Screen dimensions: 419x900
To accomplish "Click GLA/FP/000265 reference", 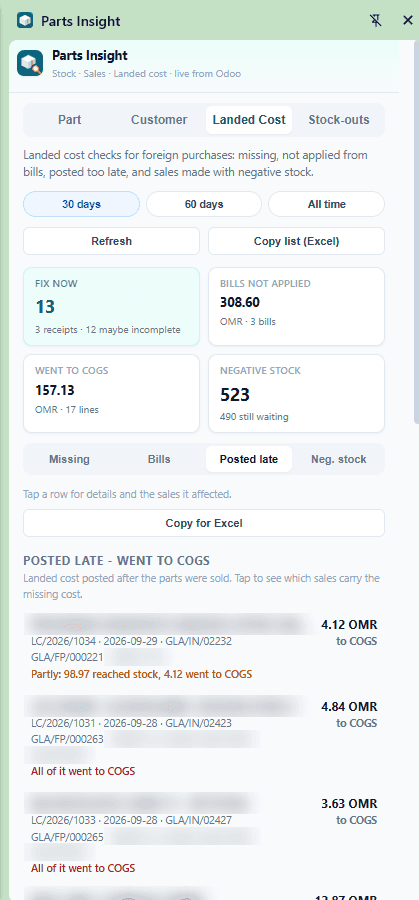I will (67, 837).
